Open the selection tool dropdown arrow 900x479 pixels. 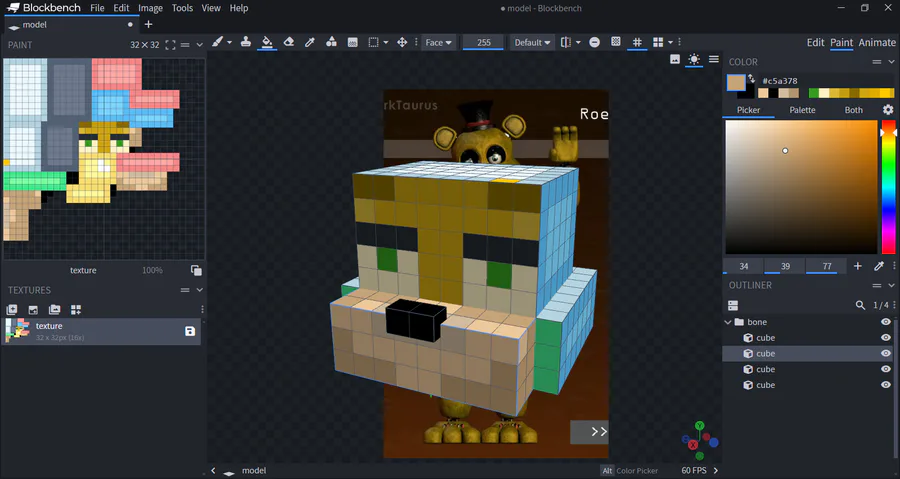(x=386, y=42)
